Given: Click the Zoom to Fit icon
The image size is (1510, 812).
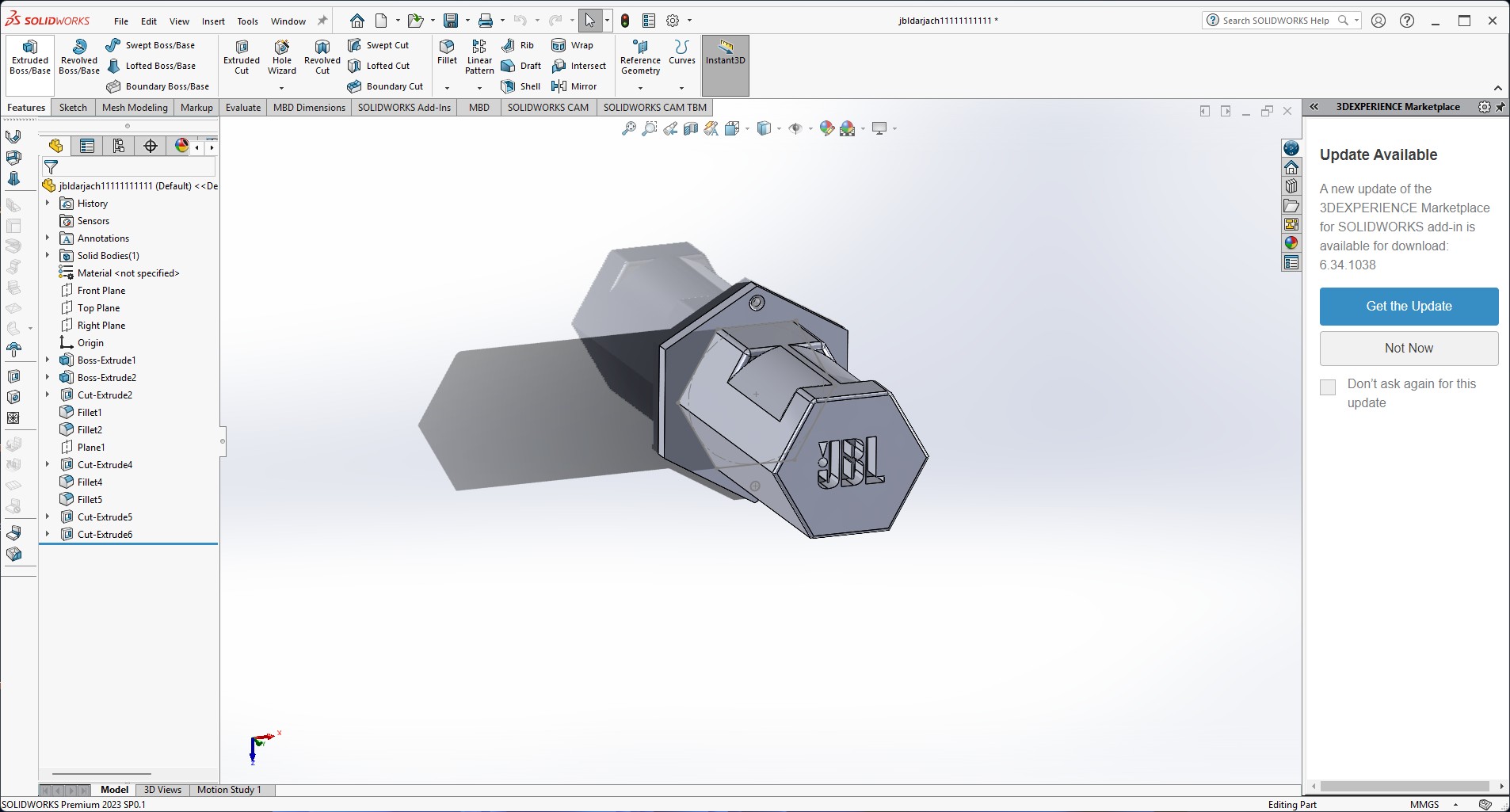Looking at the screenshot, I should pos(628,128).
